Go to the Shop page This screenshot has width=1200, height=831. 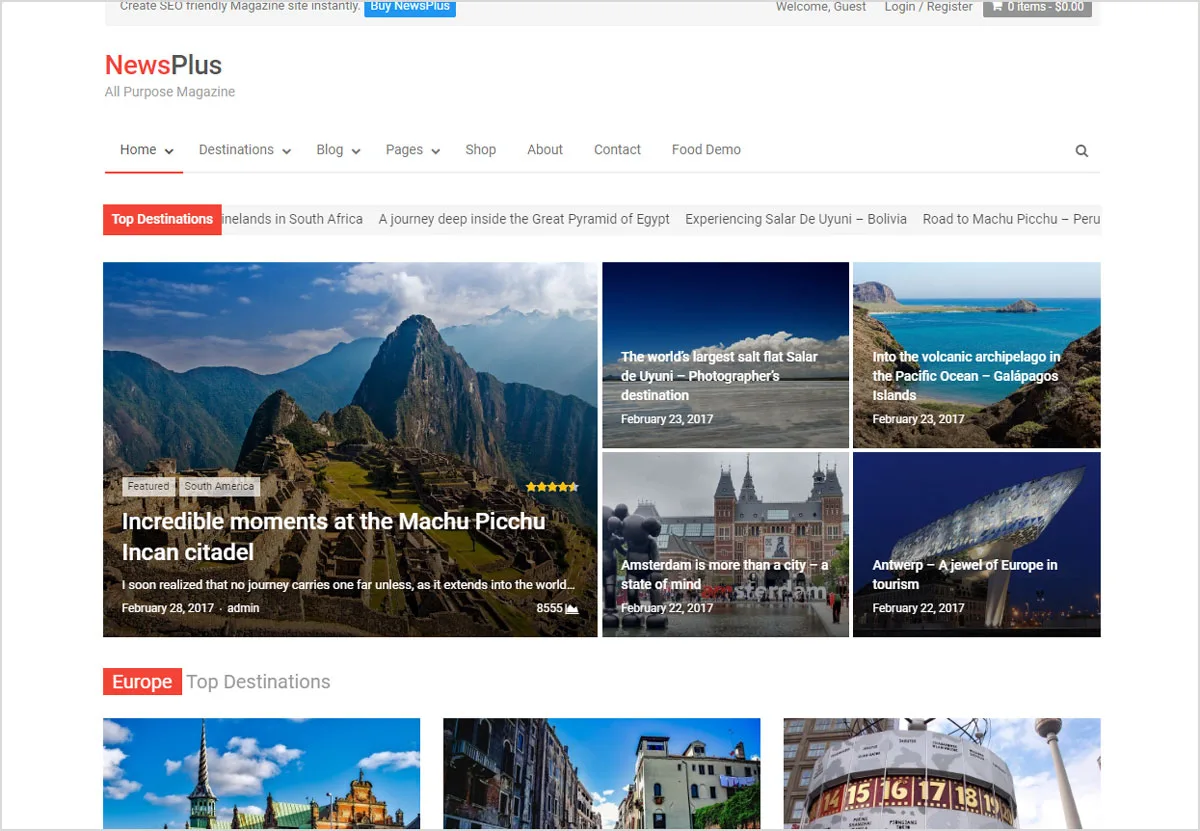(x=480, y=150)
